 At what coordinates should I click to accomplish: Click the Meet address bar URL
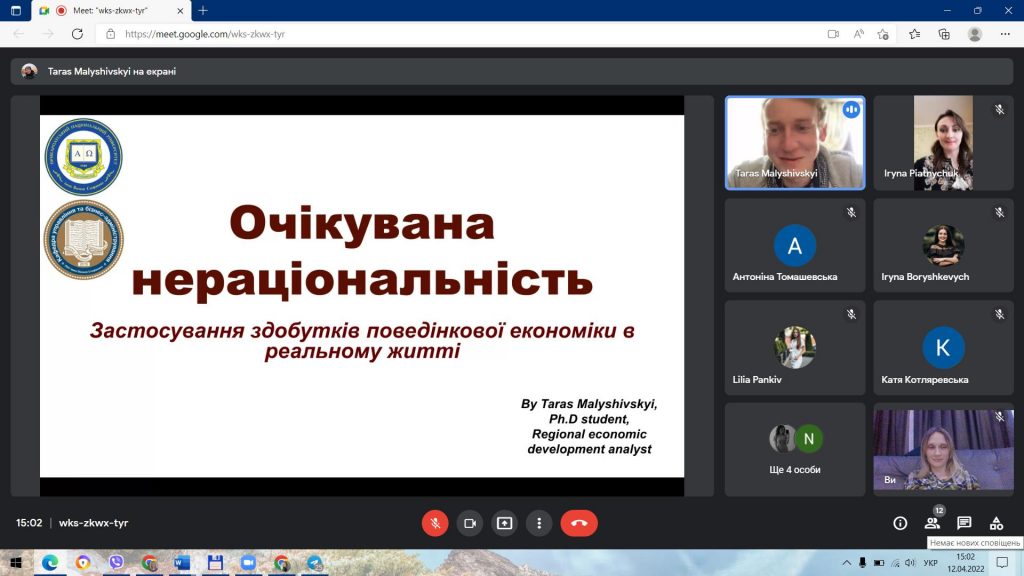point(205,34)
